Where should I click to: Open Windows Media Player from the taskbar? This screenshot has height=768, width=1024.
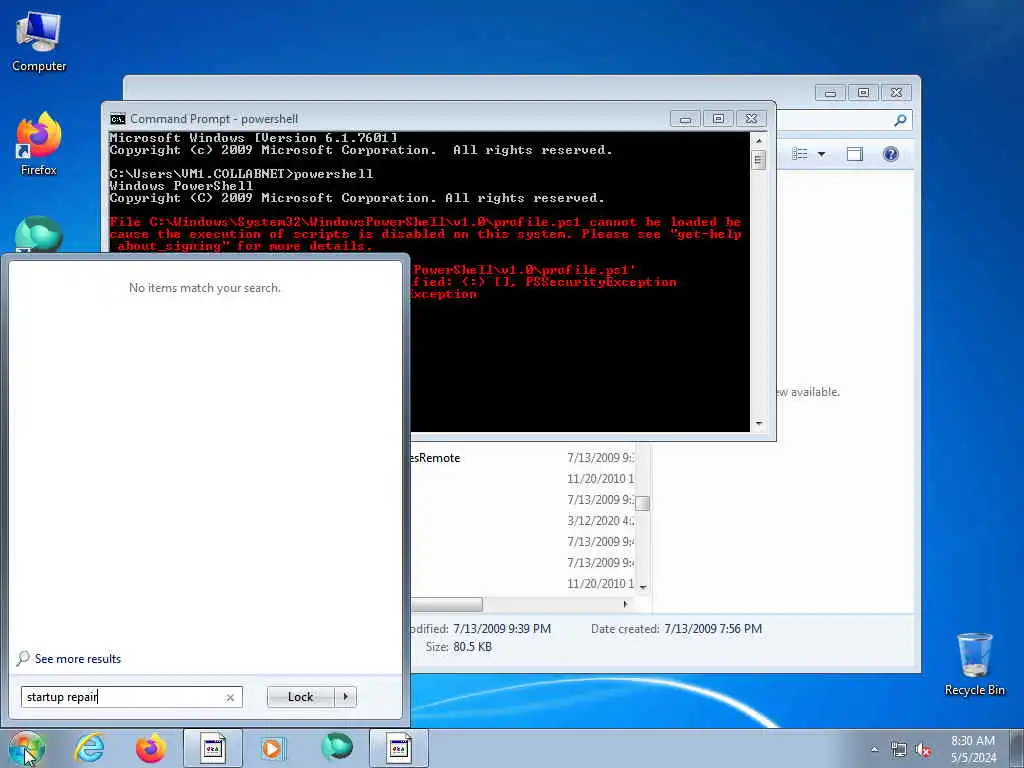[x=272, y=748]
